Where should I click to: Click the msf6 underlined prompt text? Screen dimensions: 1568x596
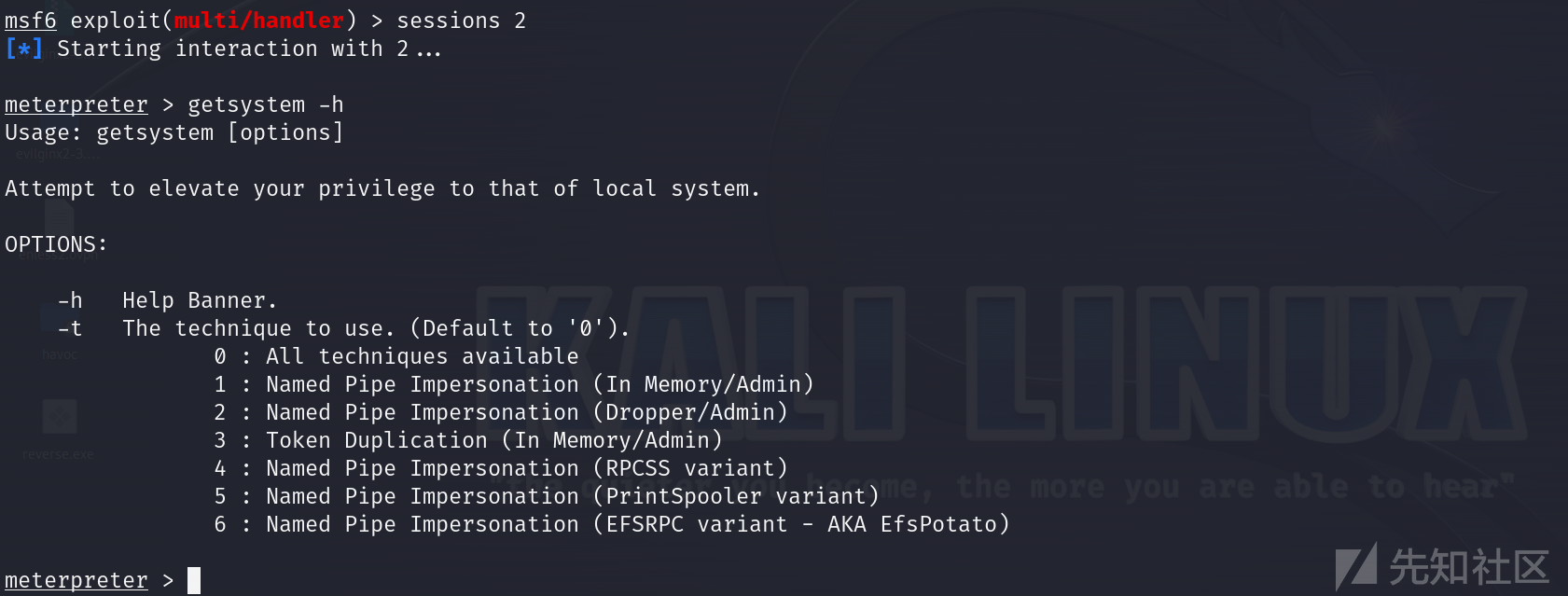click(x=31, y=21)
